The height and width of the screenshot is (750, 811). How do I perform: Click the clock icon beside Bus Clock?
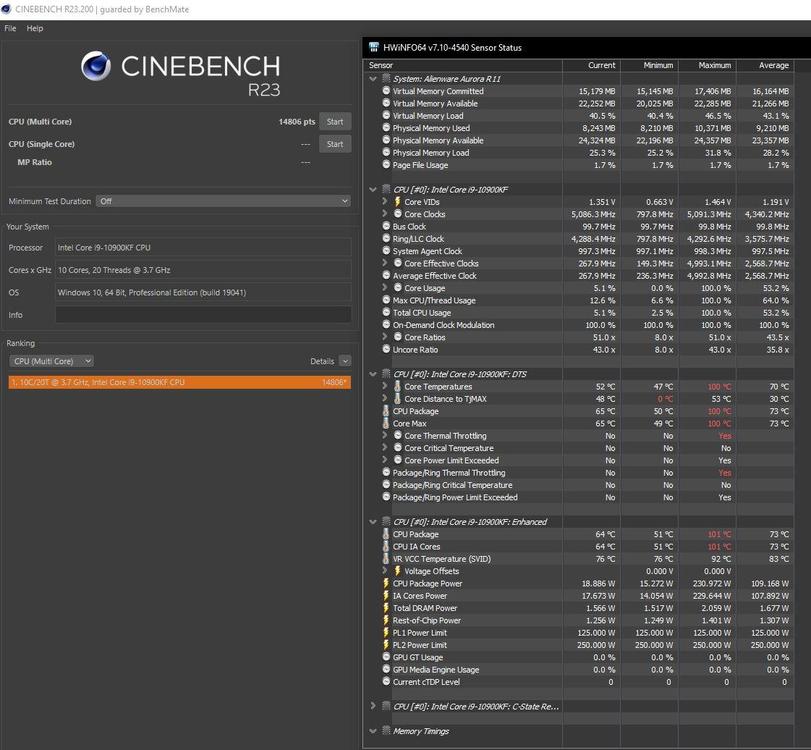pos(386,227)
